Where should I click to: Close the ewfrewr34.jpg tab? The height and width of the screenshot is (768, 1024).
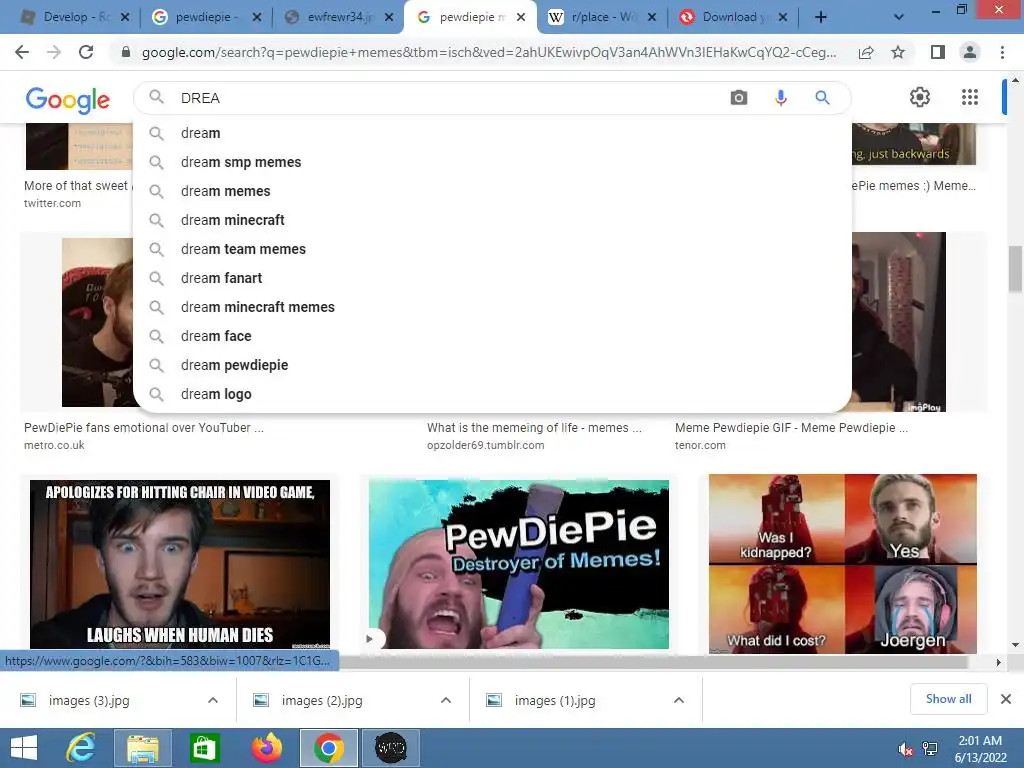[389, 18]
